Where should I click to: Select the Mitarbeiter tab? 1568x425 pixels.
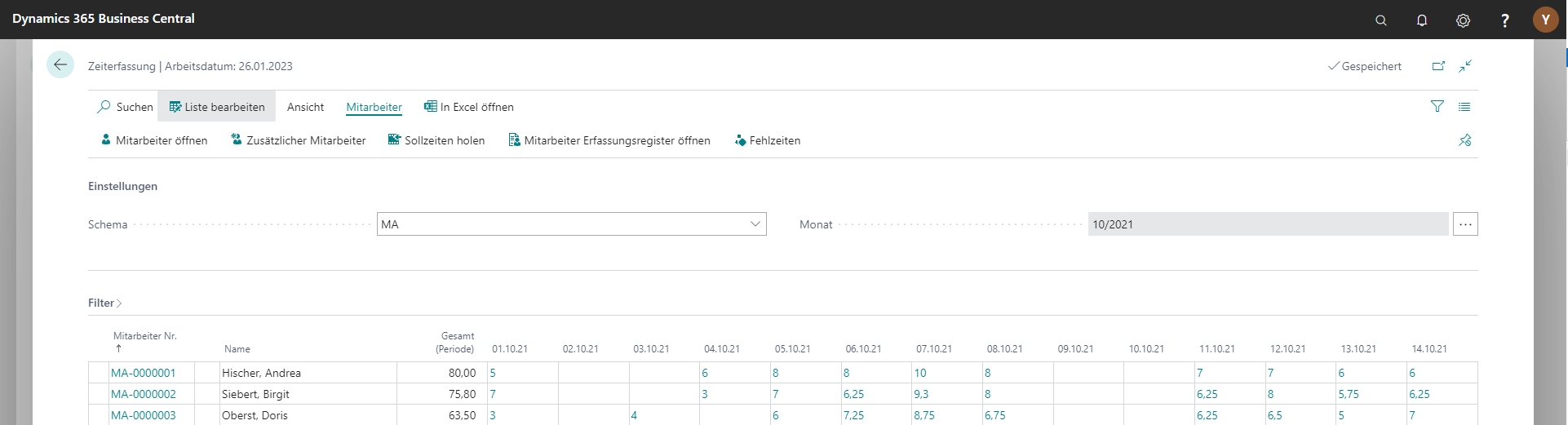point(374,107)
